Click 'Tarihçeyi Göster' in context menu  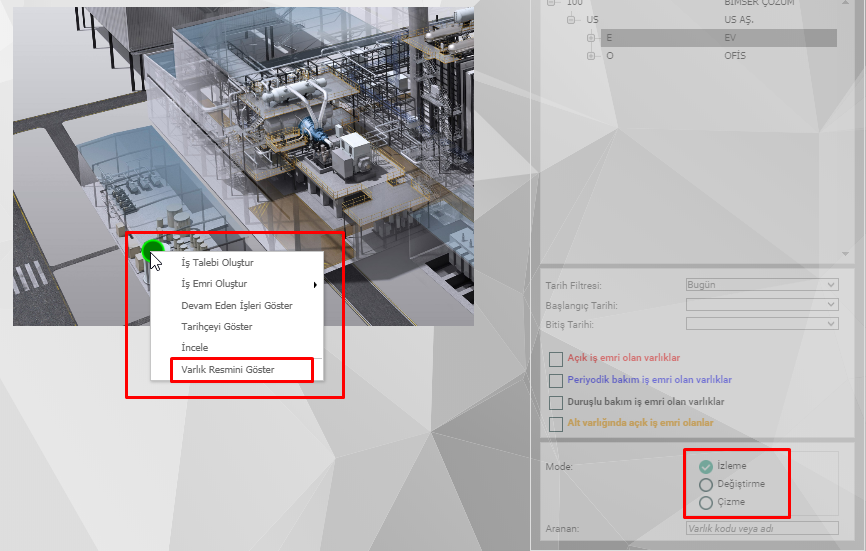[x=216, y=327]
